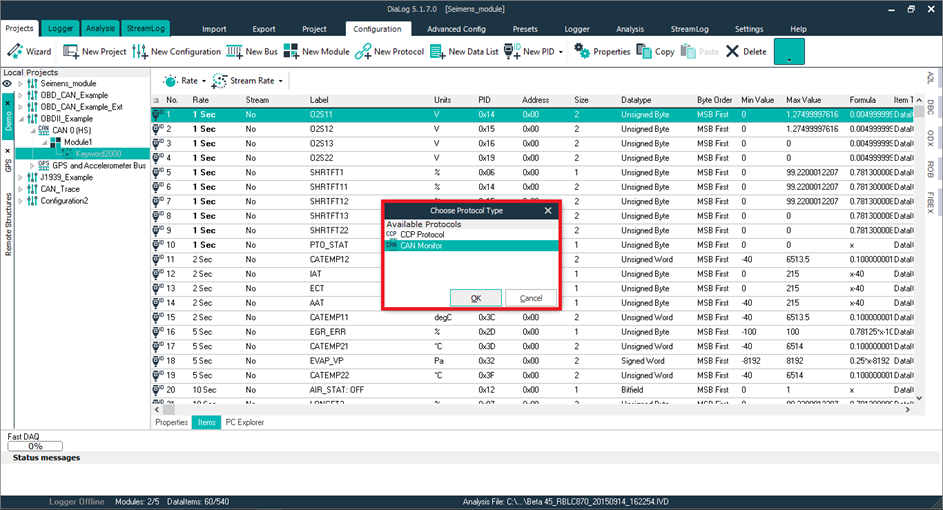The image size is (943, 510).
Task: Open Properties via the gear icon
Action: click(581, 51)
